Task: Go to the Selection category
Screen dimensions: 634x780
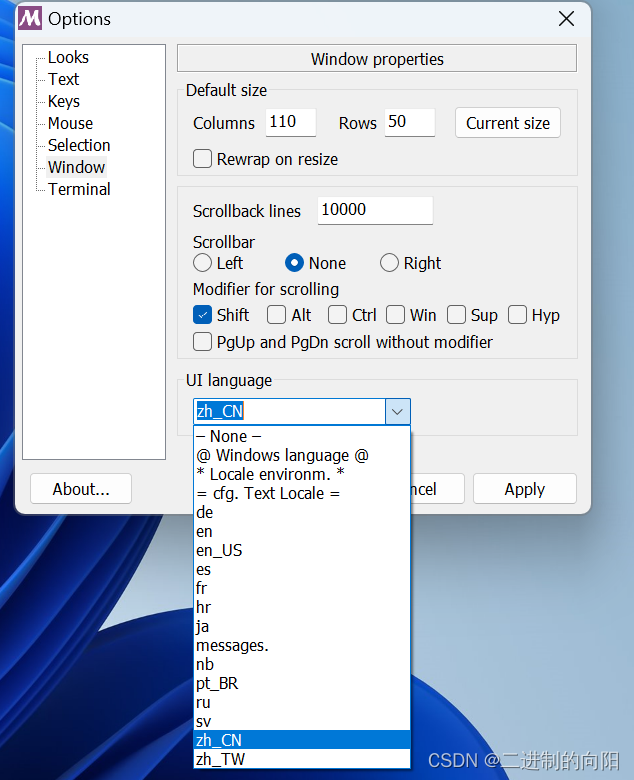Action: pos(79,145)
